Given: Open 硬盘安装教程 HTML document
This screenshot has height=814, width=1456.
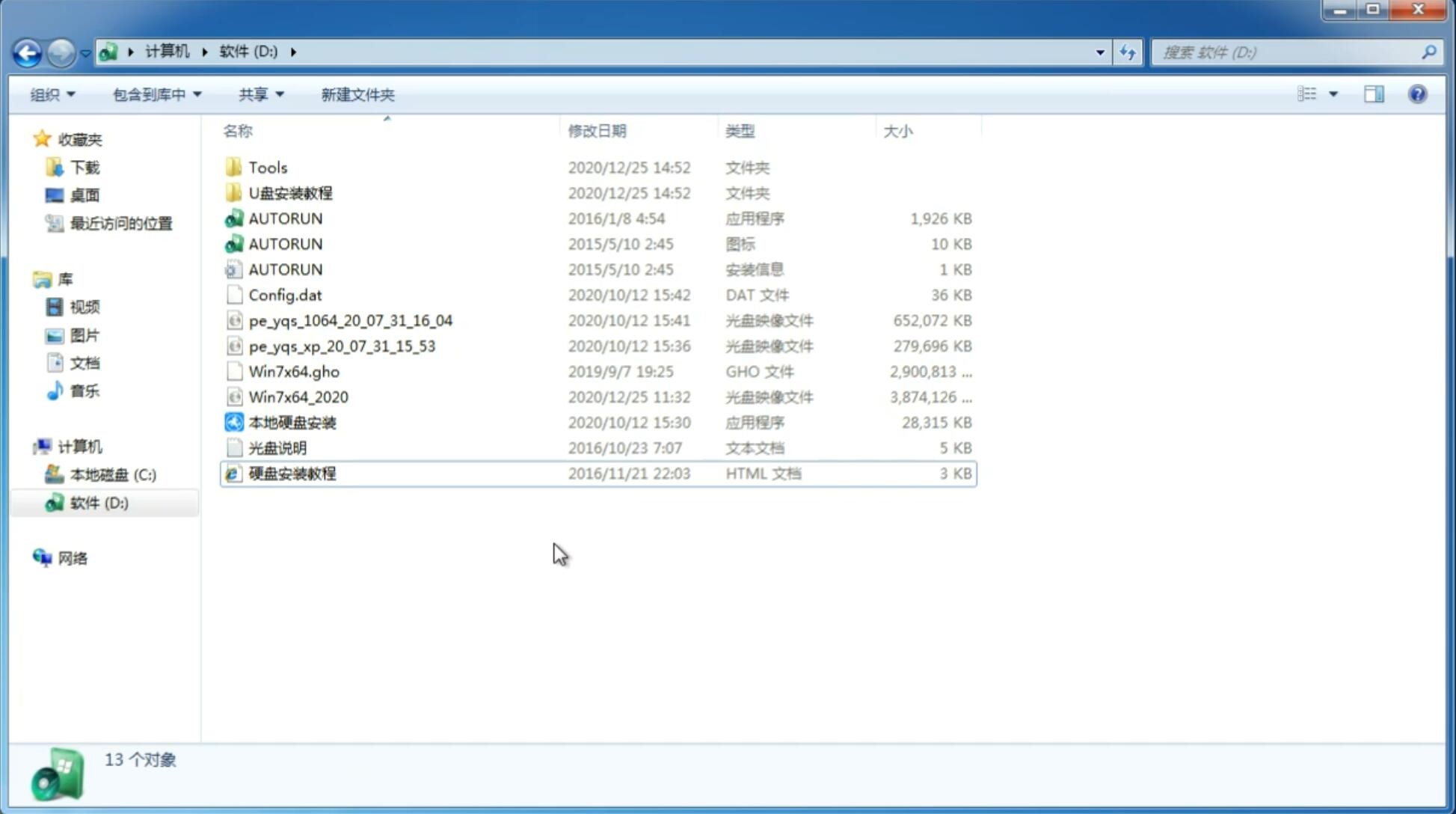Looking at the screenshot, I should point(292,473).
